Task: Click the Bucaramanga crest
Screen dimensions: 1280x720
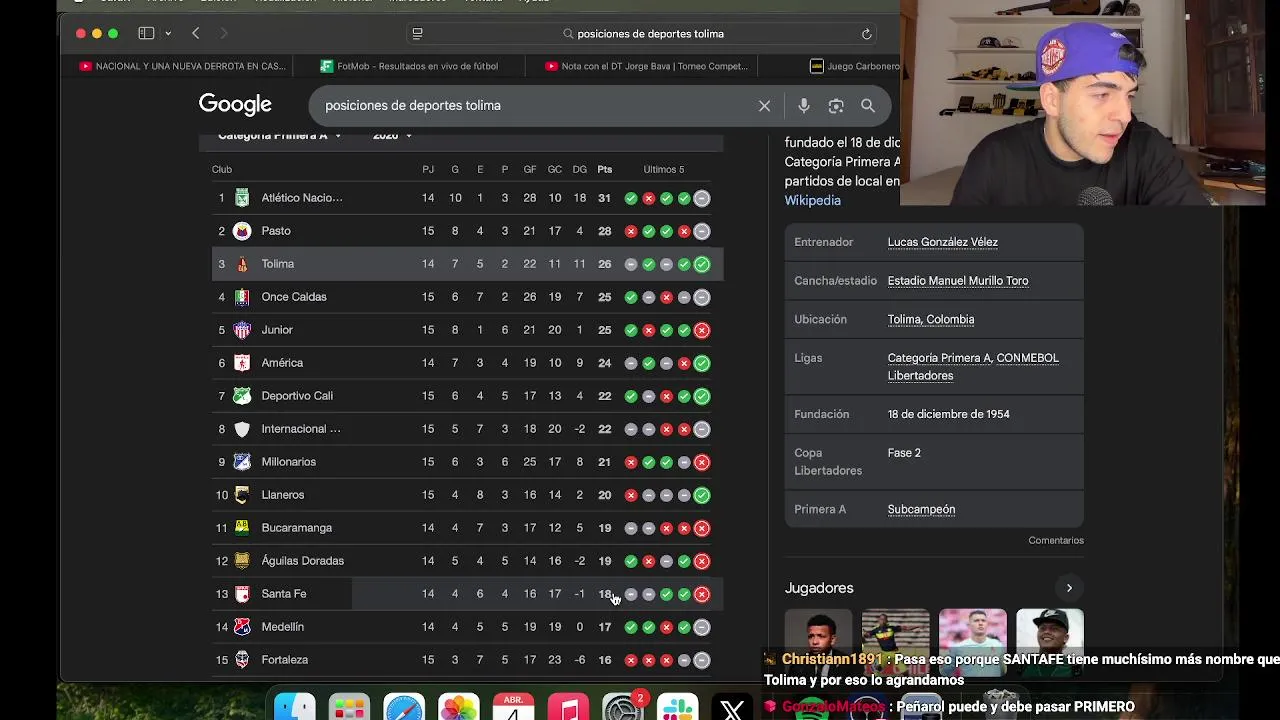Action: coord(242,528)
